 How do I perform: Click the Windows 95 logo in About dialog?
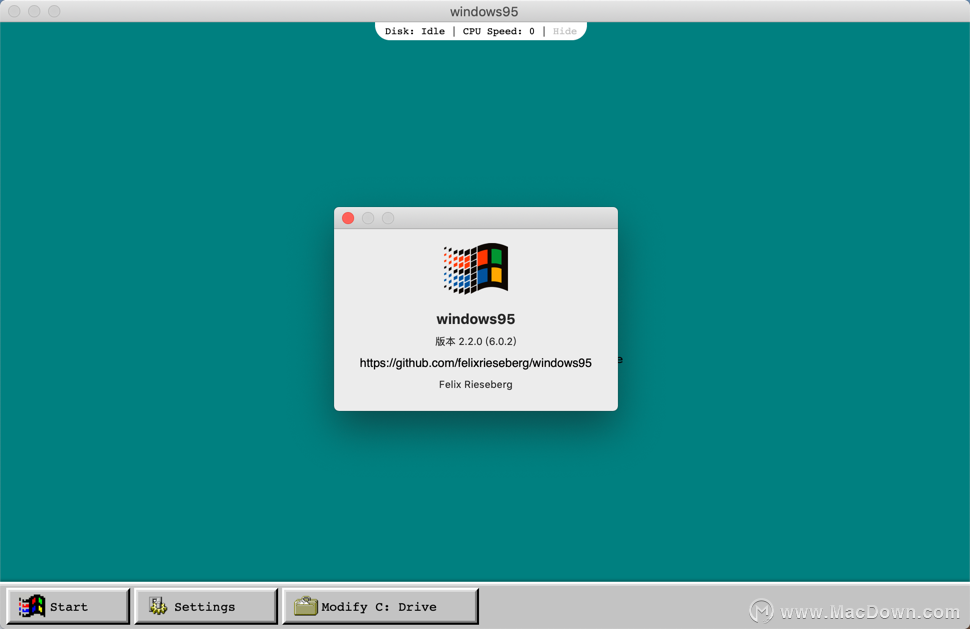475,268
